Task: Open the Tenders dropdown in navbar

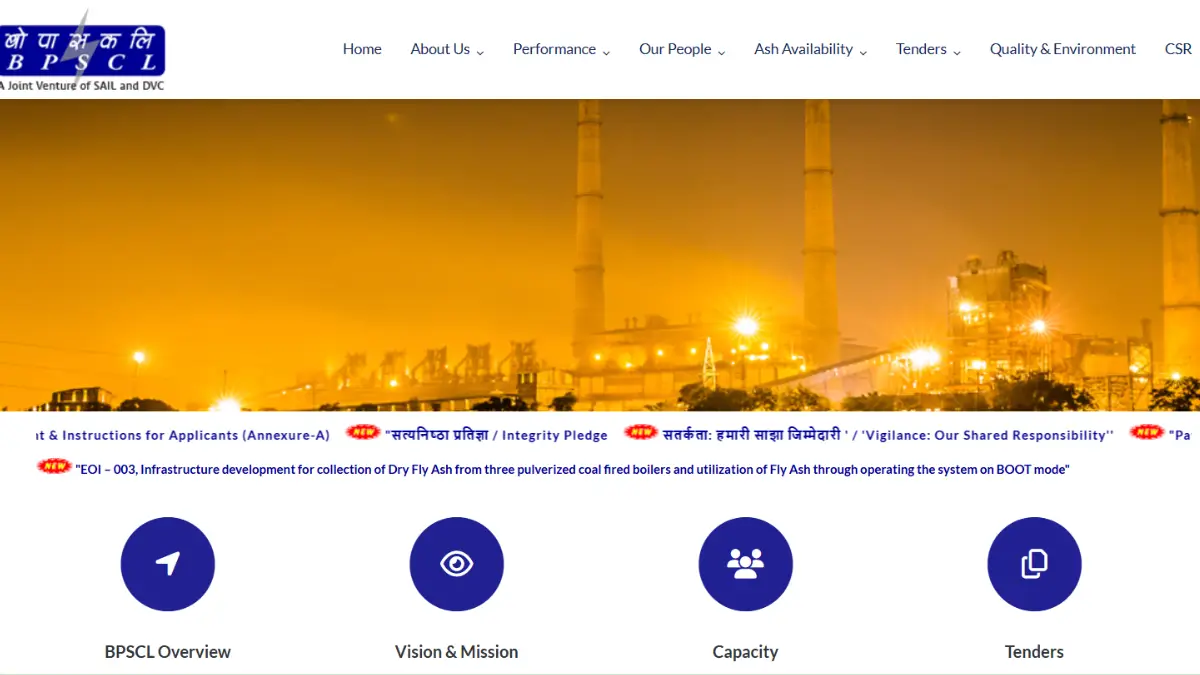Action: point(927,49)
